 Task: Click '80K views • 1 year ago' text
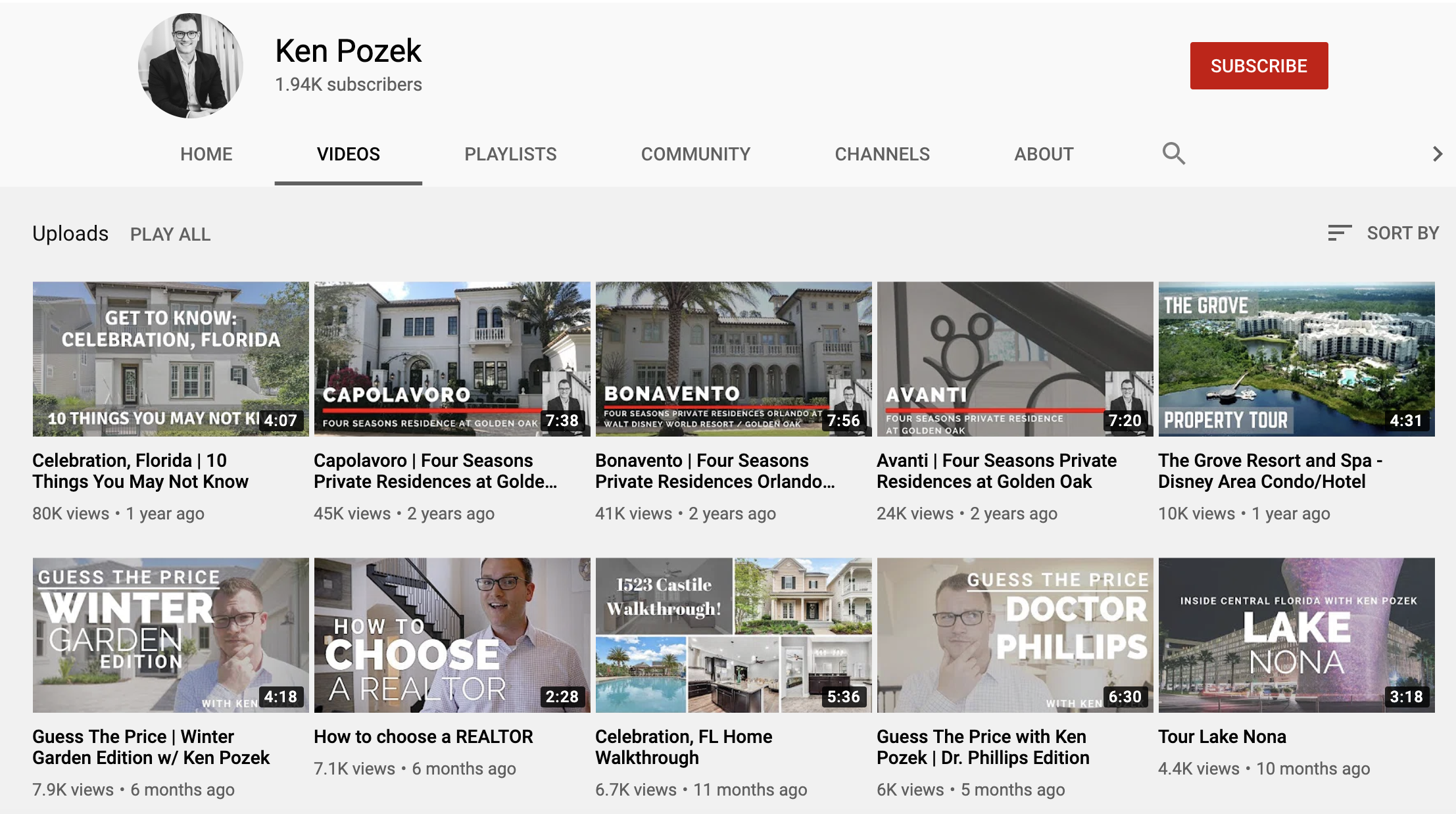(x=118, y=514)
